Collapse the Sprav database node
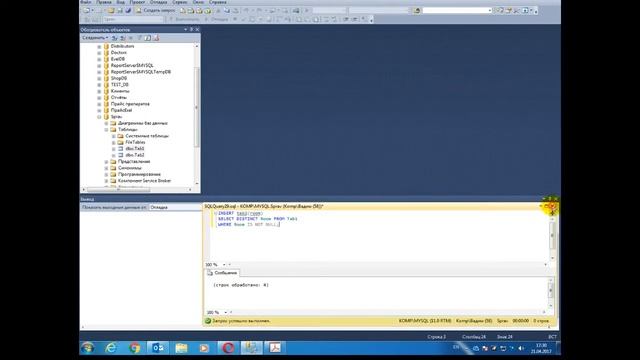This screenshot has width=640, height=360. [x=99, y=117]
